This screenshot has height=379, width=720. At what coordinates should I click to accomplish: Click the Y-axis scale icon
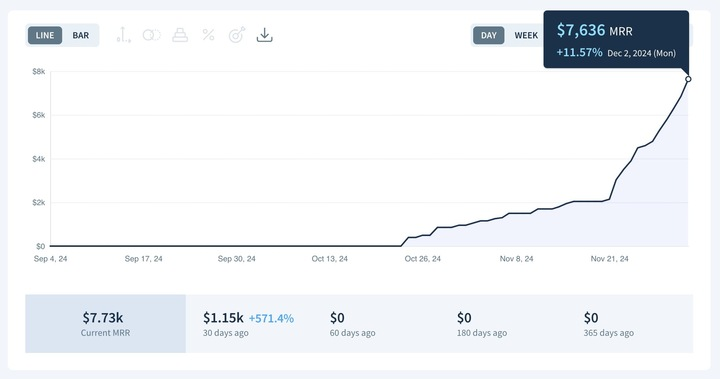click(x=123, y=35)
